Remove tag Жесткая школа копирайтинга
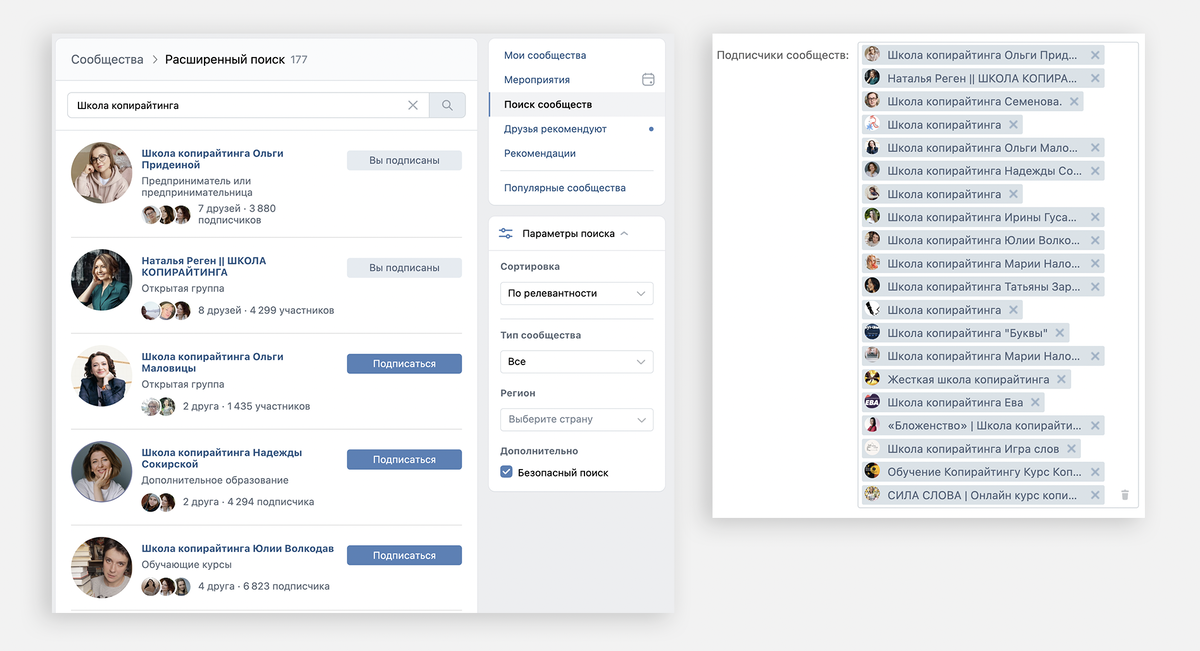 pos(1062,379)
